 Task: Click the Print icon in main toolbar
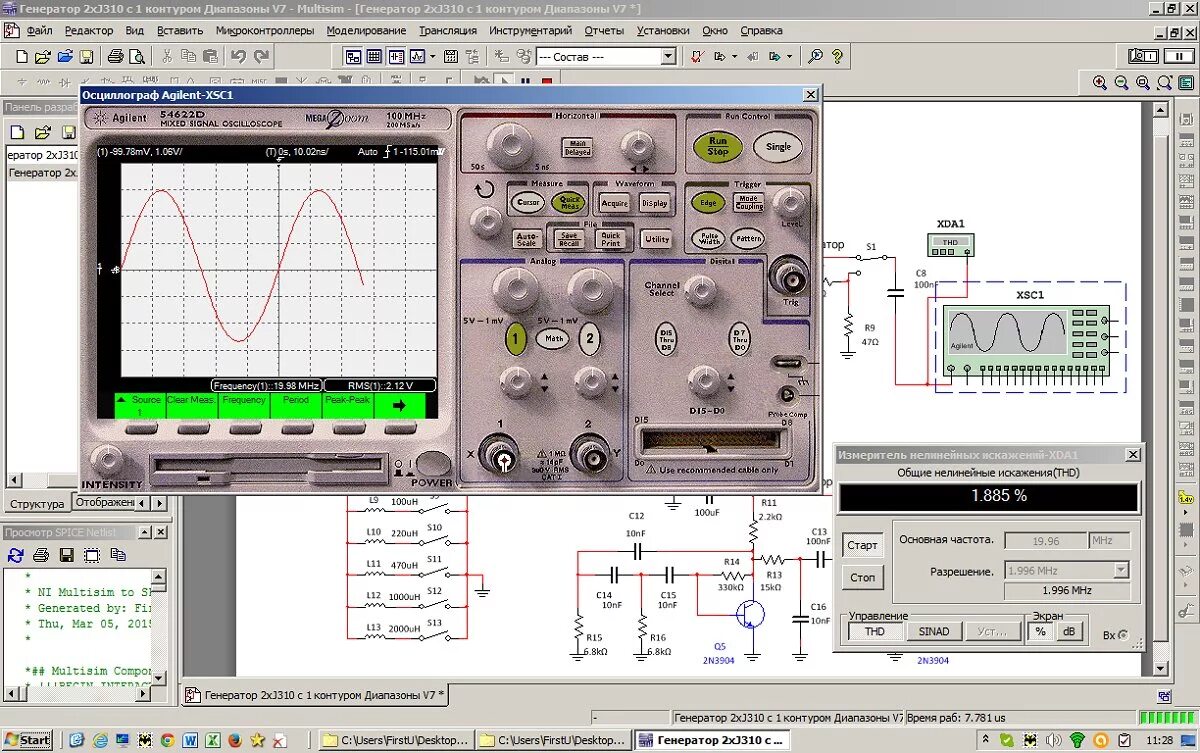click(x=115, y=56)
